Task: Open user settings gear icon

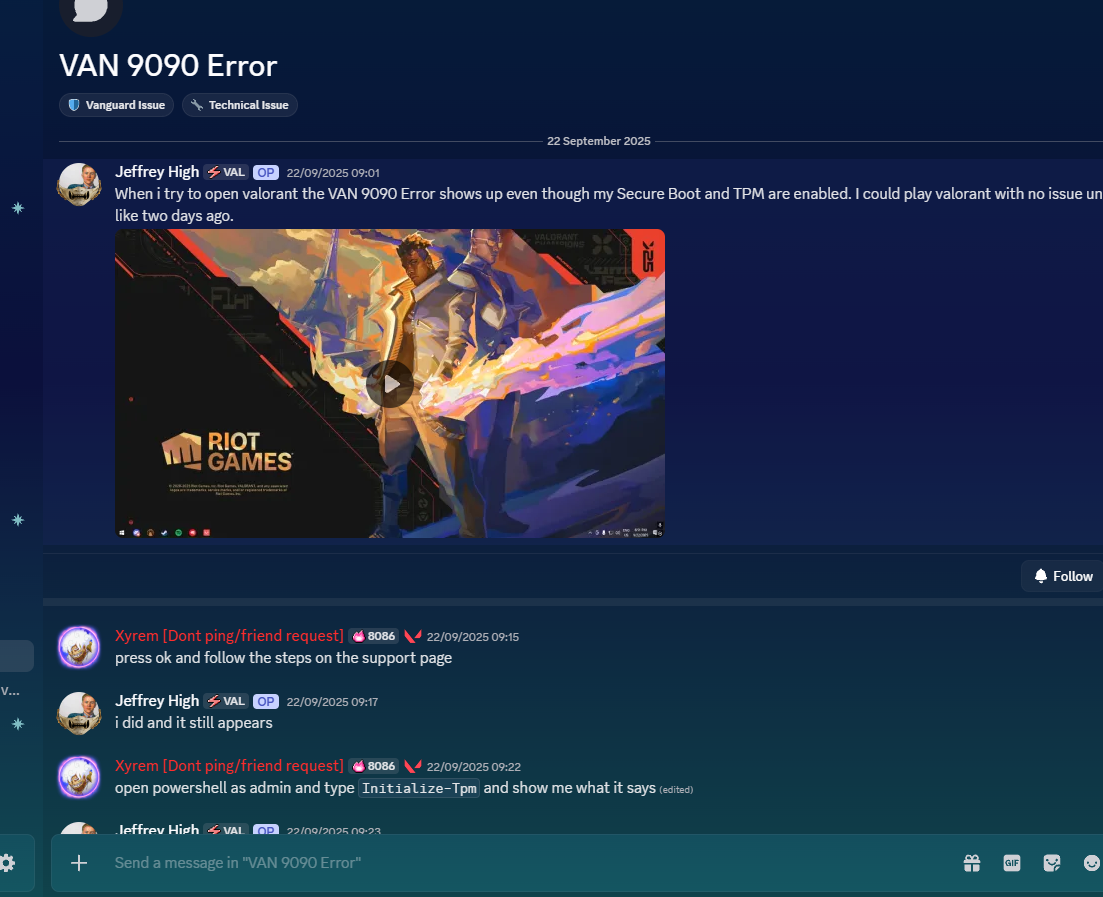Action: click(x=7, y=863)
